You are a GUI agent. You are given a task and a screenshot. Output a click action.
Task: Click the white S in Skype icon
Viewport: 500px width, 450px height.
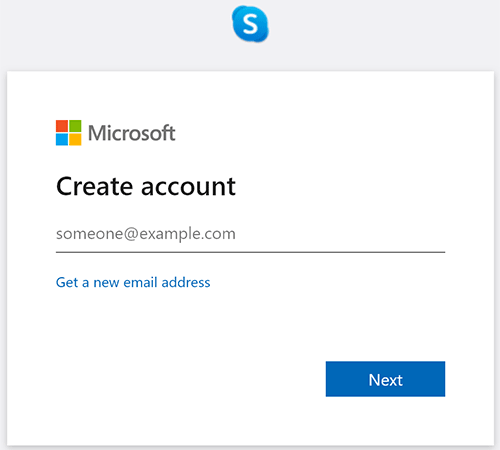click(x=250, y=24)
